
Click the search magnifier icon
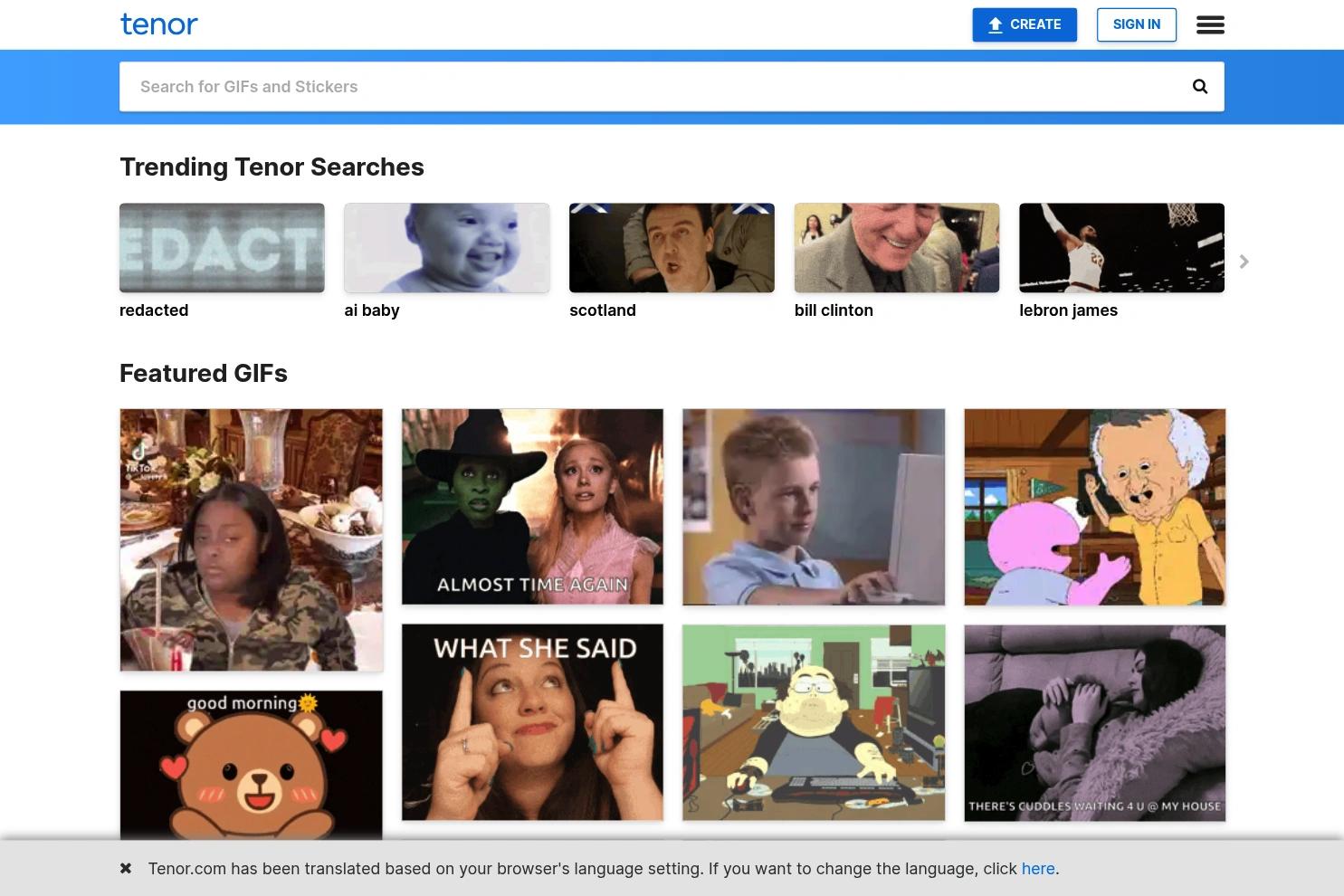click(x=1200, y=87)
